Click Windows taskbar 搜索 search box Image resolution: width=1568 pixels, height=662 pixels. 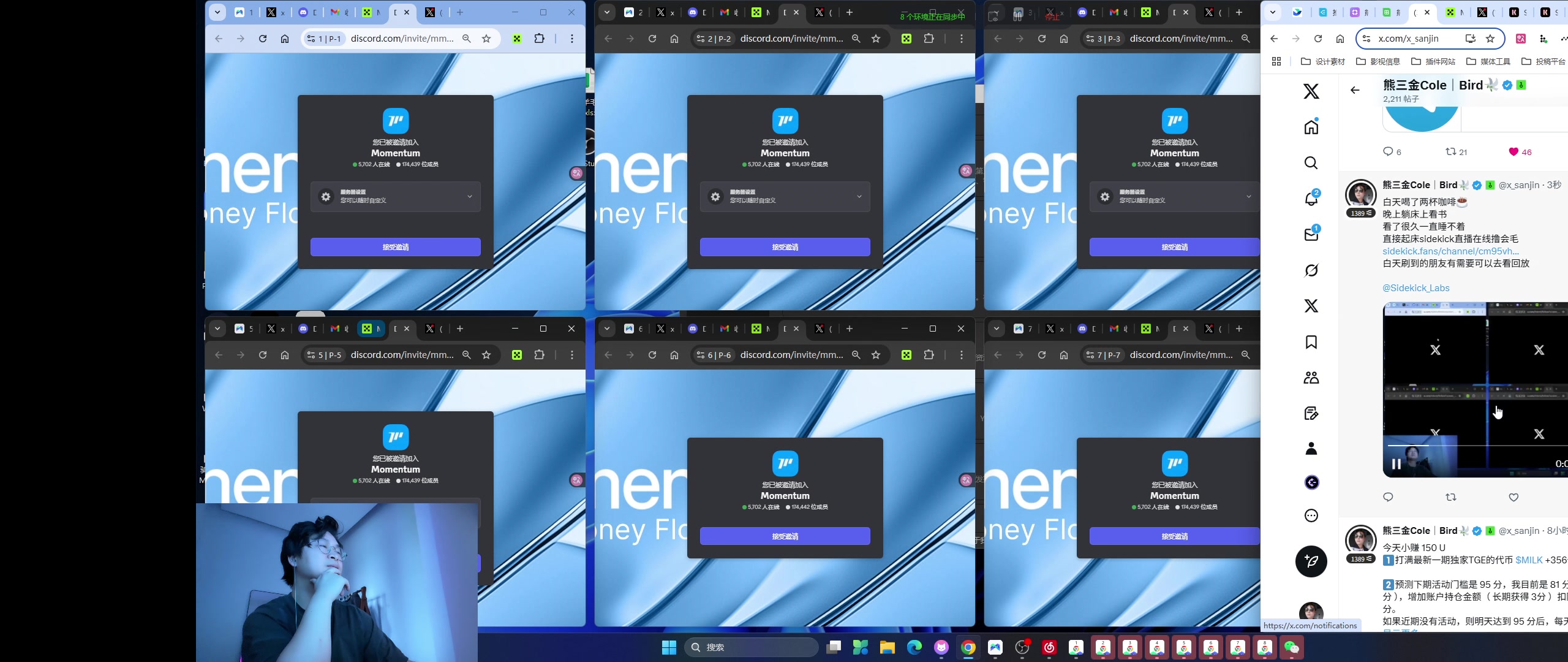pos(752,647)
